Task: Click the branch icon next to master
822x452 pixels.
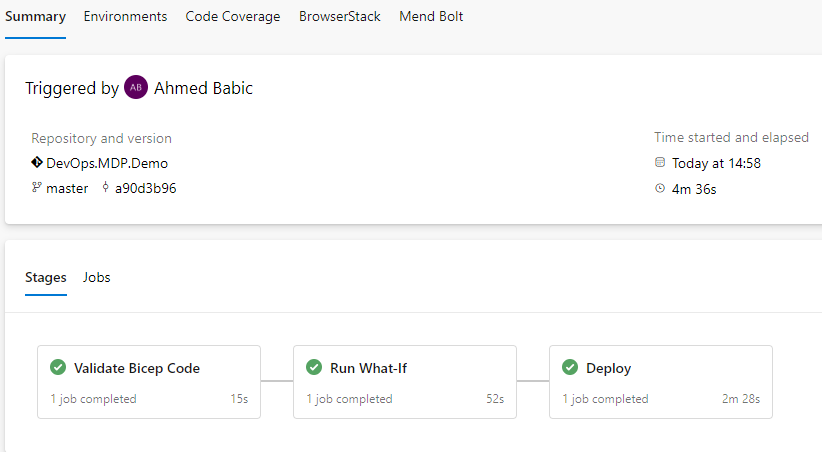Action: 37,188
